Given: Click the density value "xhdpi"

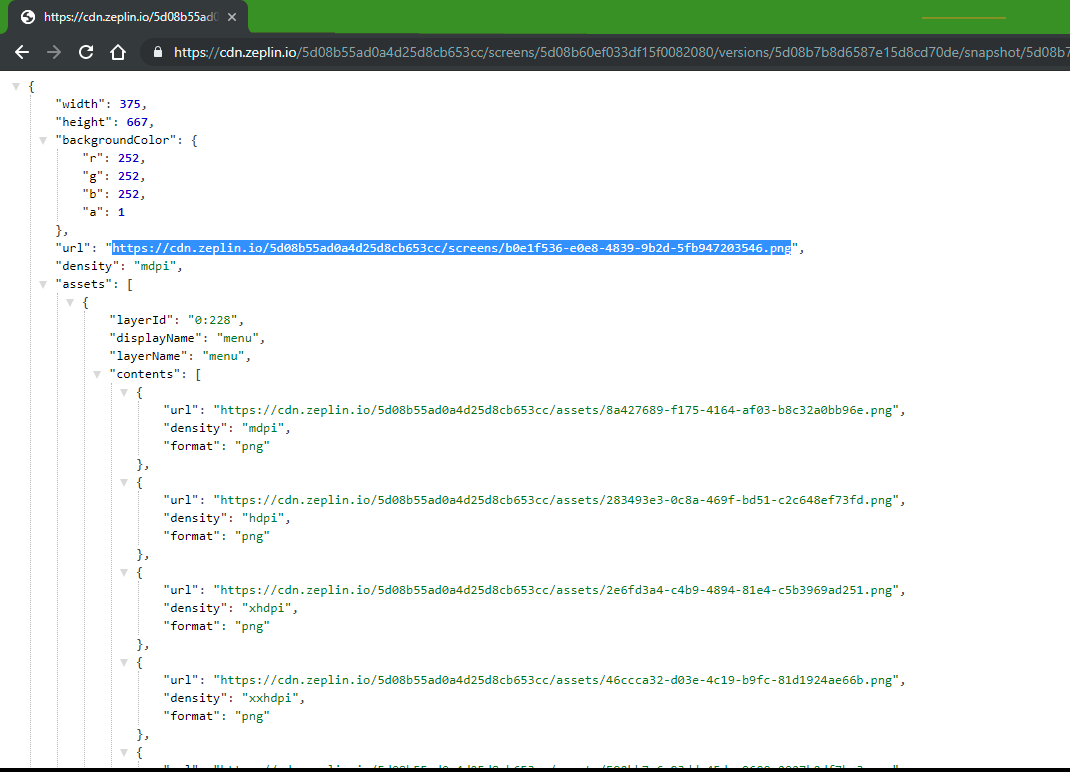Looking at the screenshot, I should coord(267,608).
